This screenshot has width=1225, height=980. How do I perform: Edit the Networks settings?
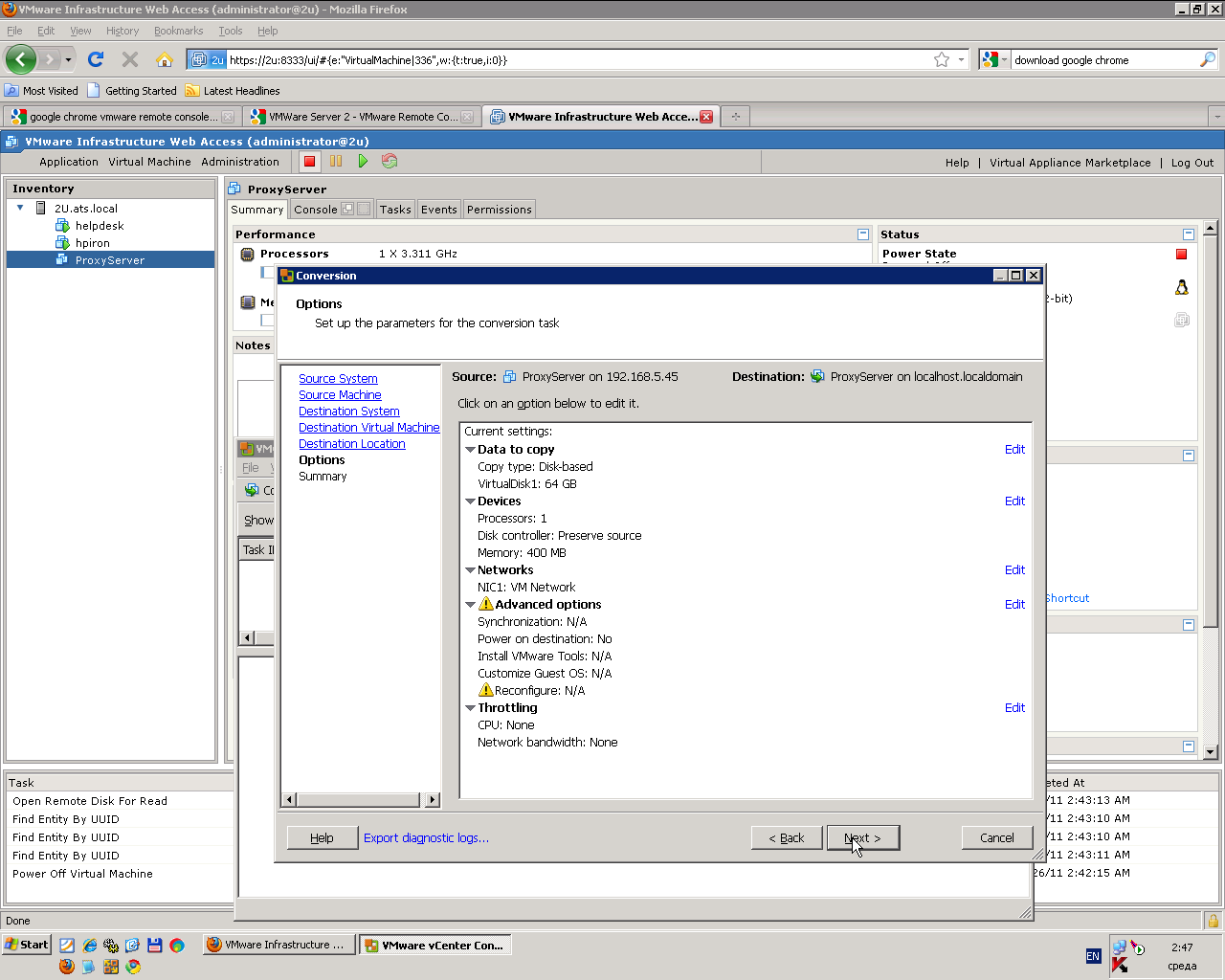(x=1014, y=570)
